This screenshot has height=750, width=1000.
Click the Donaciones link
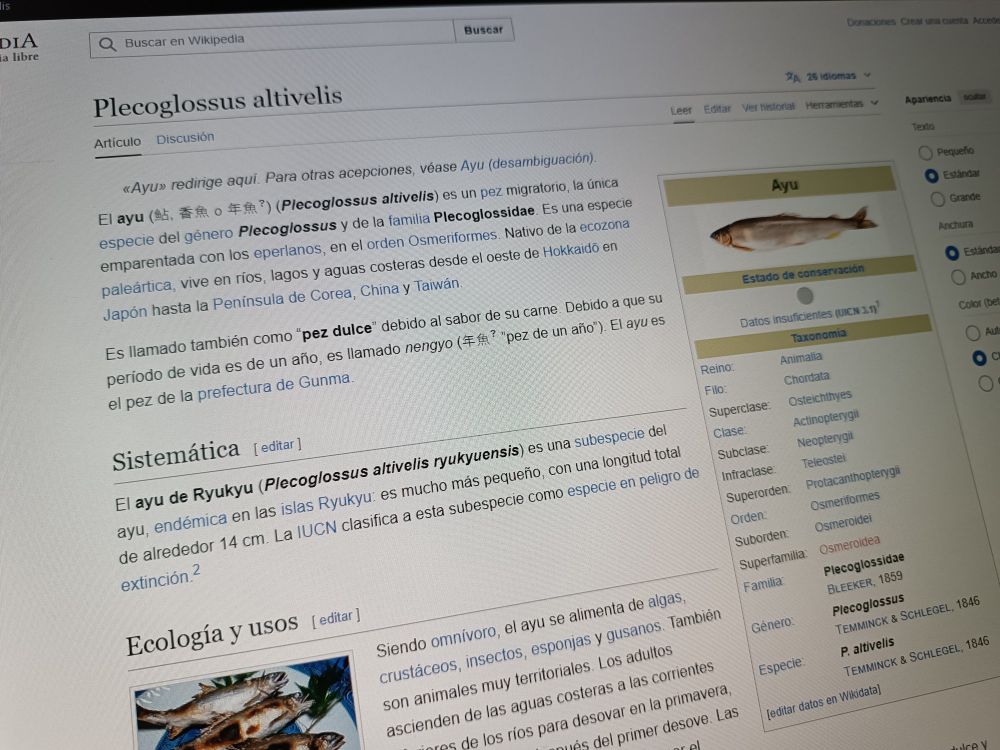871,22
